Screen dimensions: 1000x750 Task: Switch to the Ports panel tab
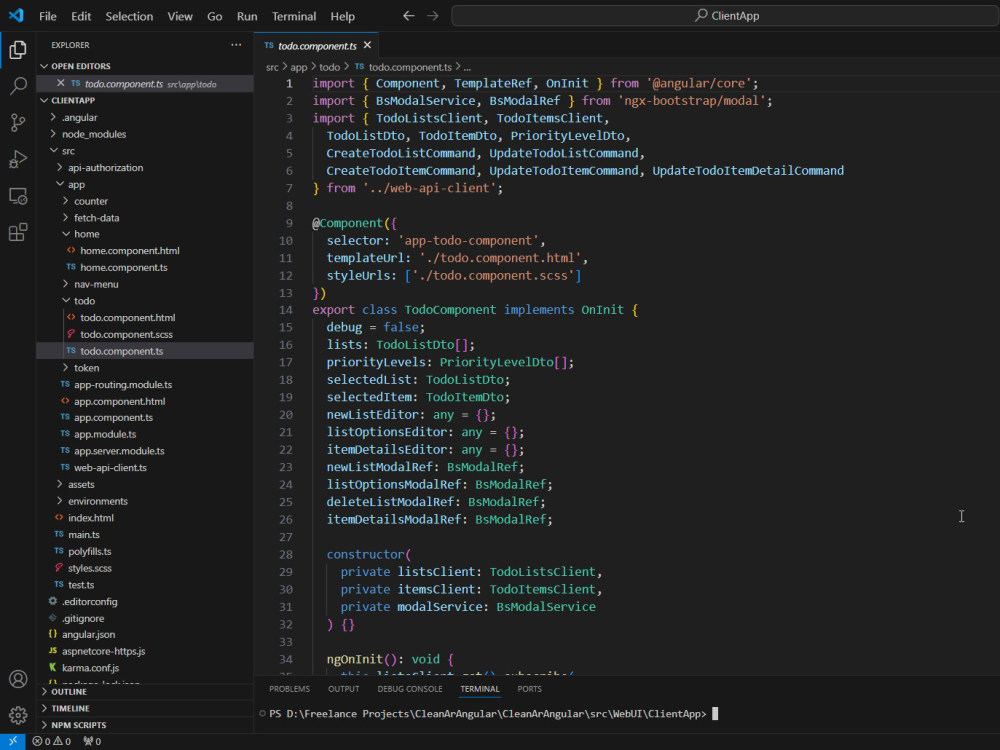tap(529, 689)
